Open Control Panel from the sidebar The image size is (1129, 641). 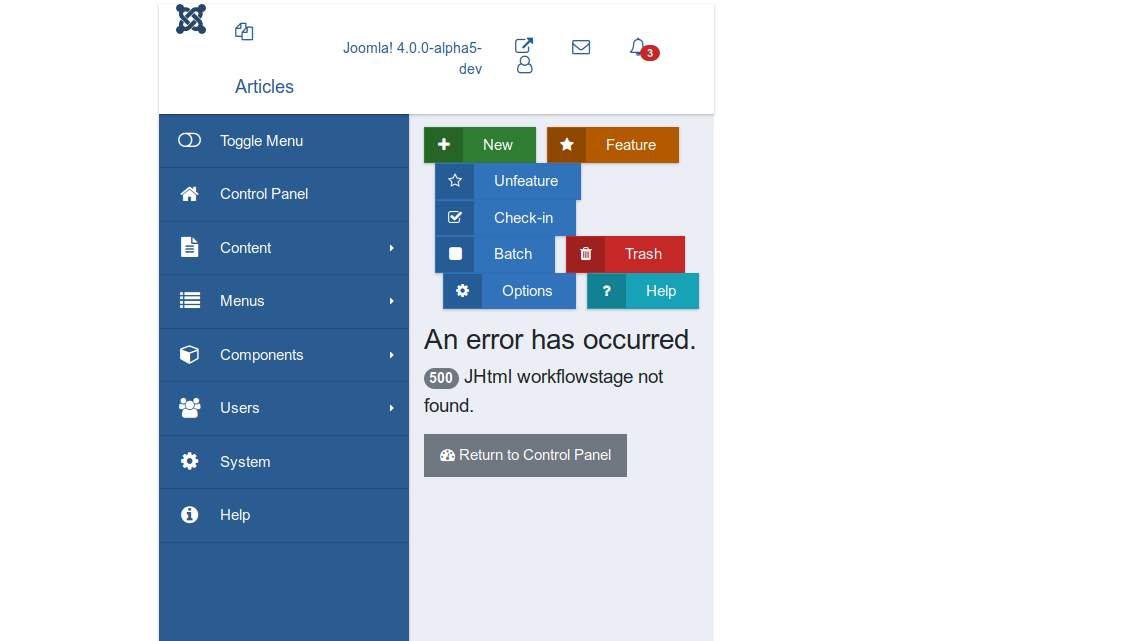point(284,194)
